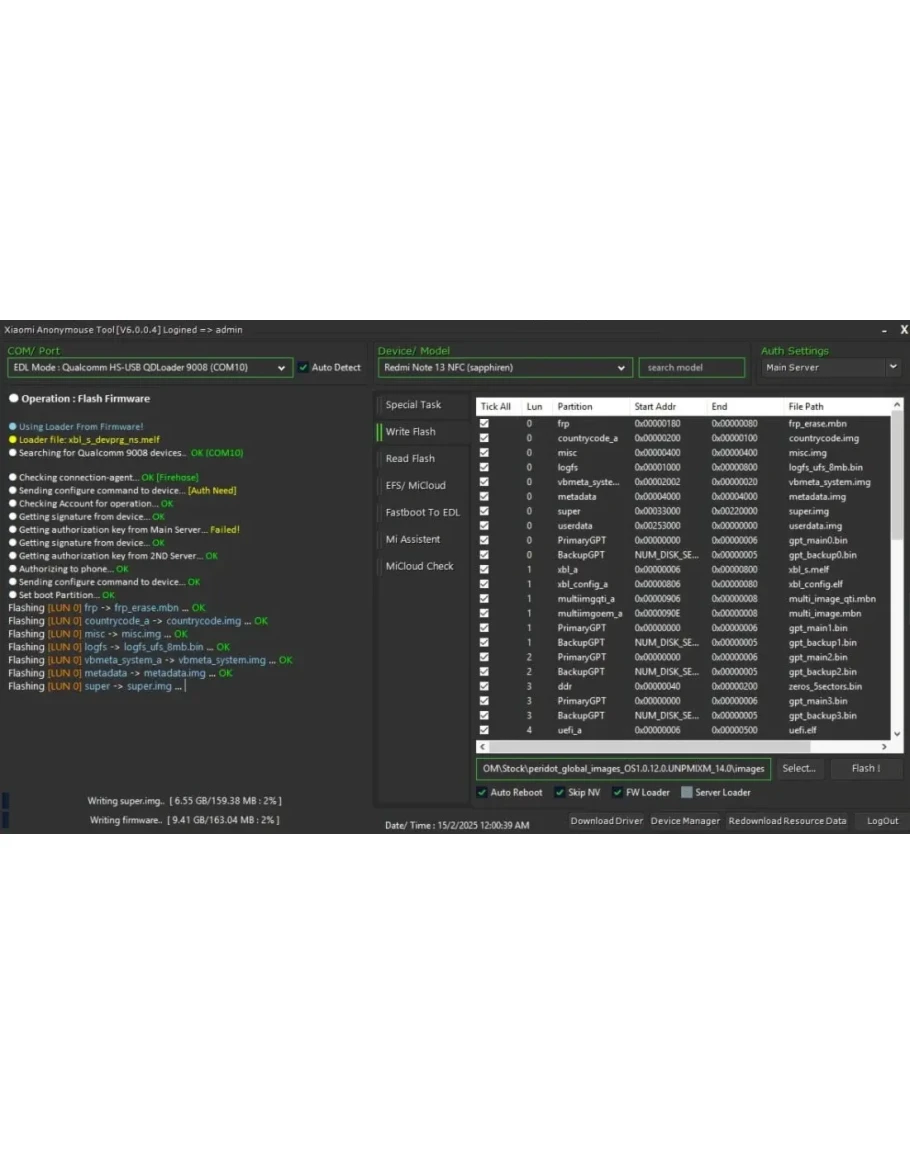The width and height of the screenshot is (910, 1155).
Task: Disable the Auto Reboot checkbox
Action: click(483, 793)
